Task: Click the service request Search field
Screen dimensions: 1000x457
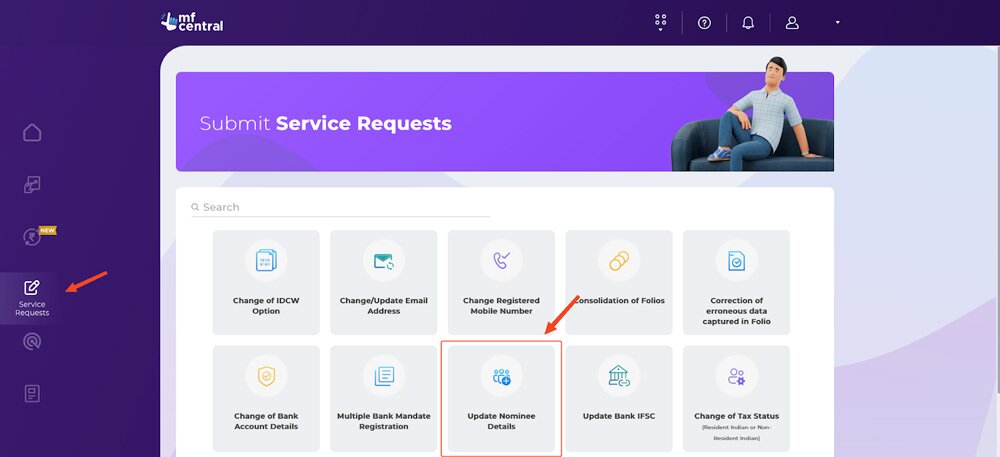Action: [x=340, y=207]
